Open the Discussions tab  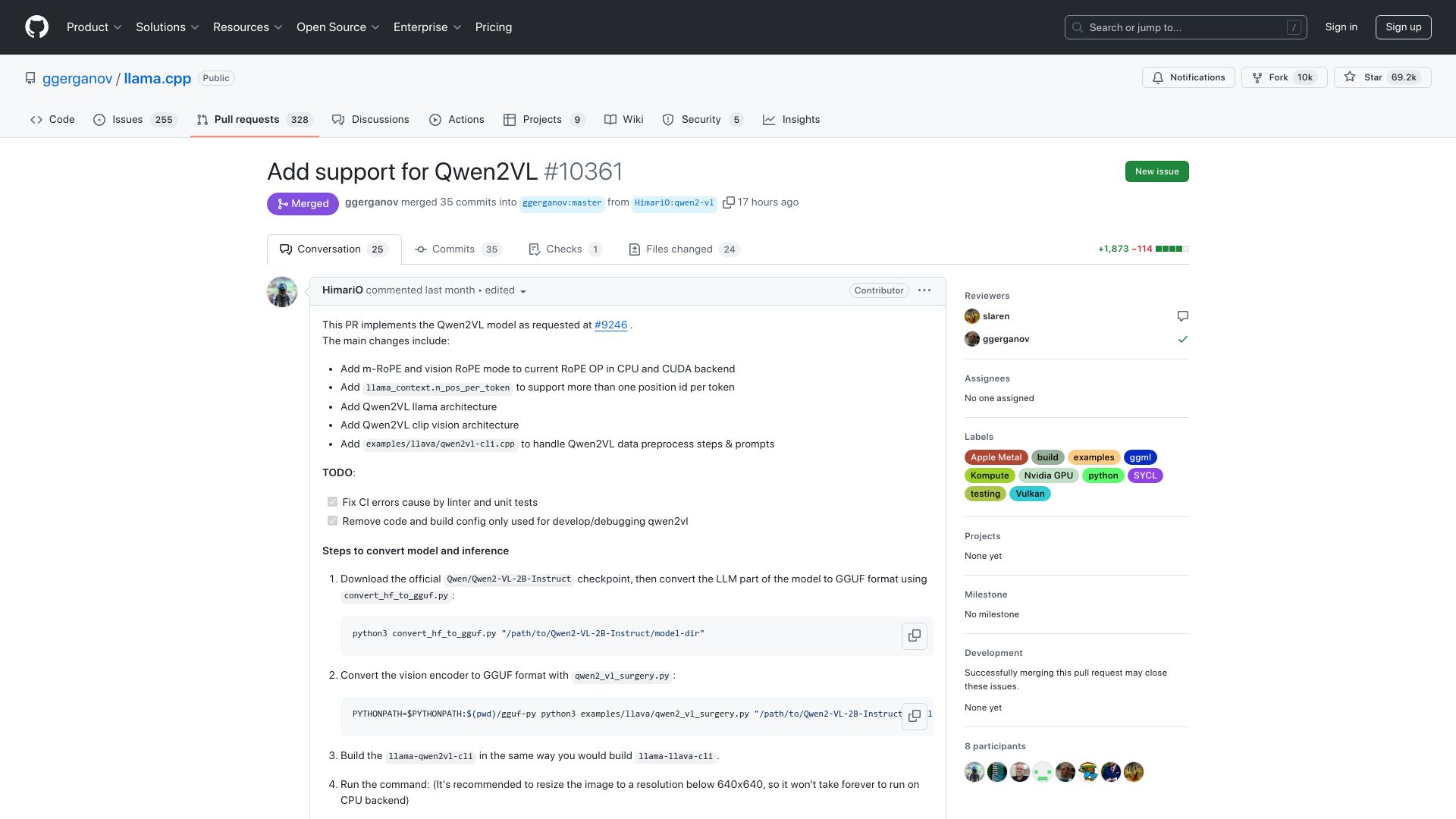371,120
